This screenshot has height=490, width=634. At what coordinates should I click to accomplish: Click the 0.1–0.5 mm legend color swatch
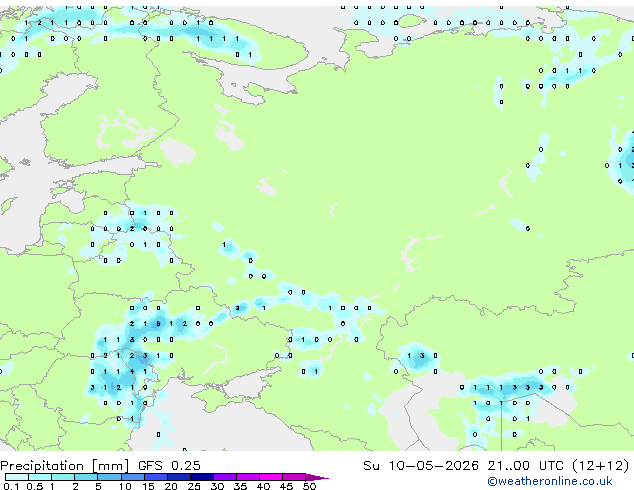click(x=17, y=477)
